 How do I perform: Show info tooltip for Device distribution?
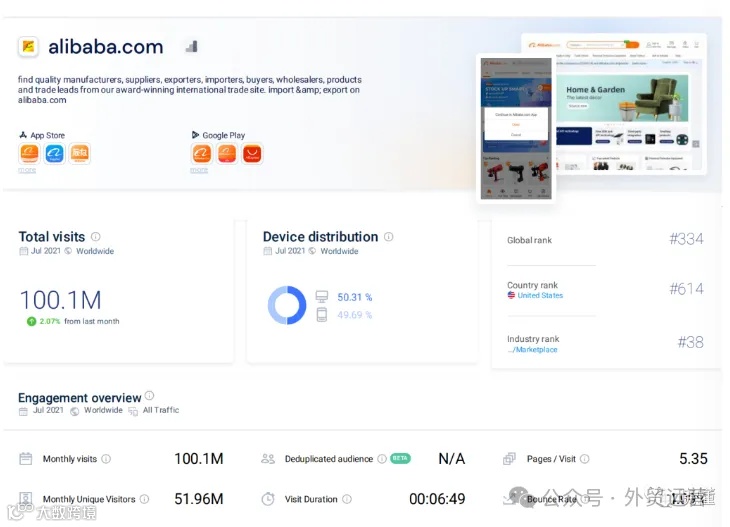pyautogui.click(x=389, y=236)
